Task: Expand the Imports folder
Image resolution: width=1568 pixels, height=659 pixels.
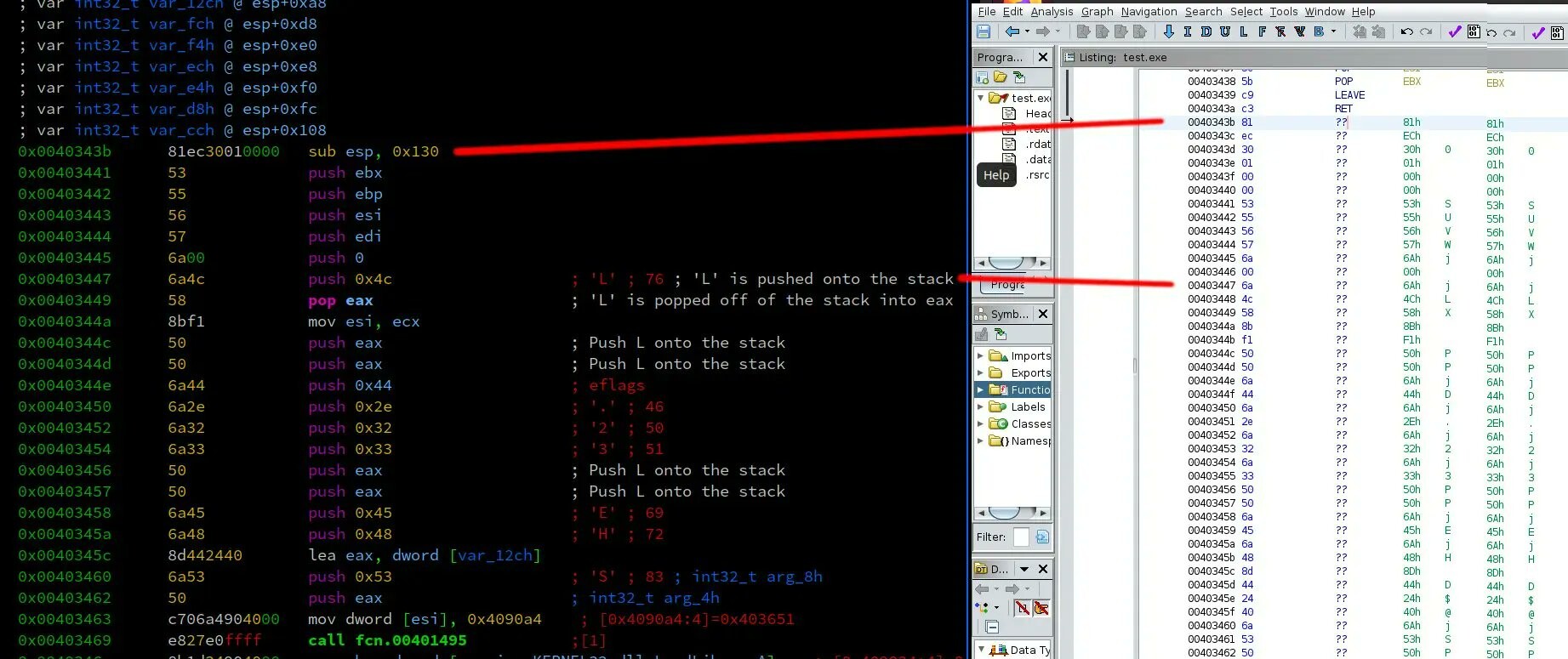Action: (980, 356)
